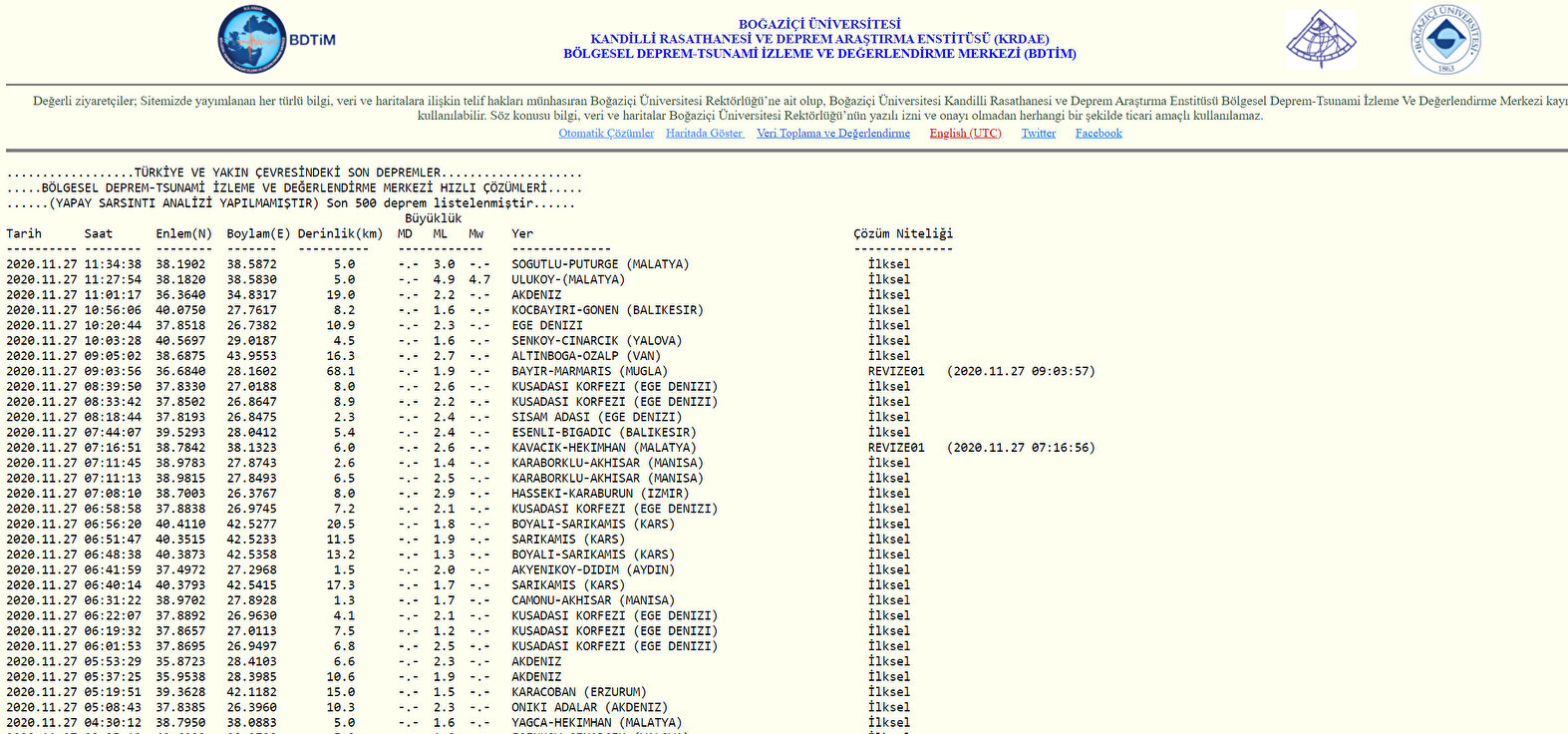Click the BDTİM globe logo

pos(253,40)
